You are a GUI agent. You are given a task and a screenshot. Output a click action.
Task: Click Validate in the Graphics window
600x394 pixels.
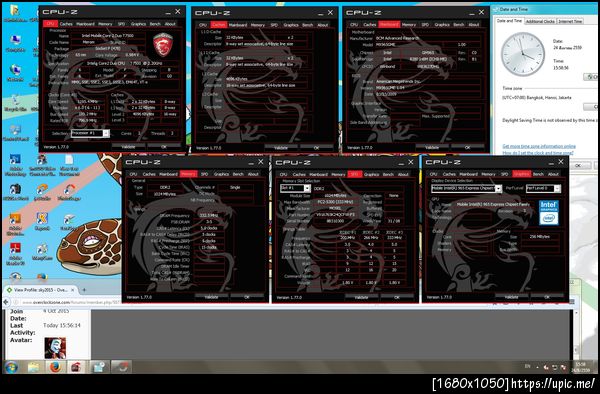tap(511, 297)
